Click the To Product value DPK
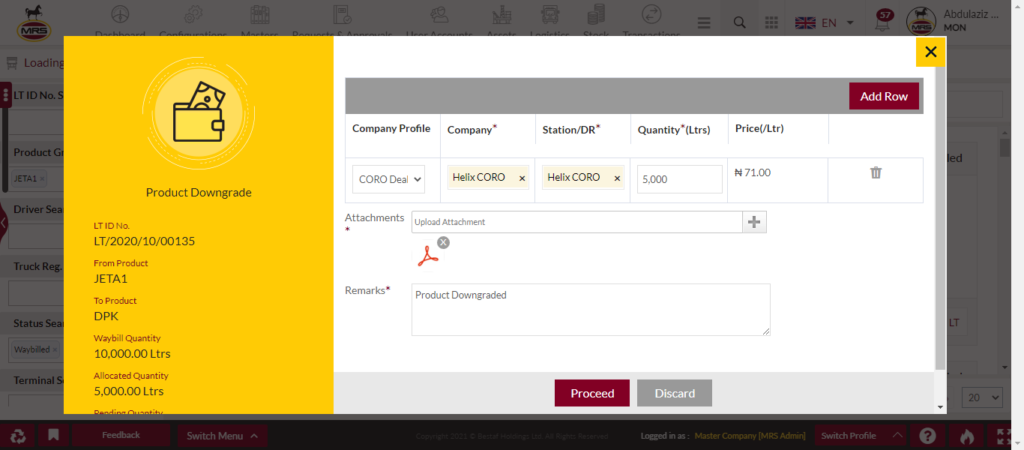 (106, 317)
